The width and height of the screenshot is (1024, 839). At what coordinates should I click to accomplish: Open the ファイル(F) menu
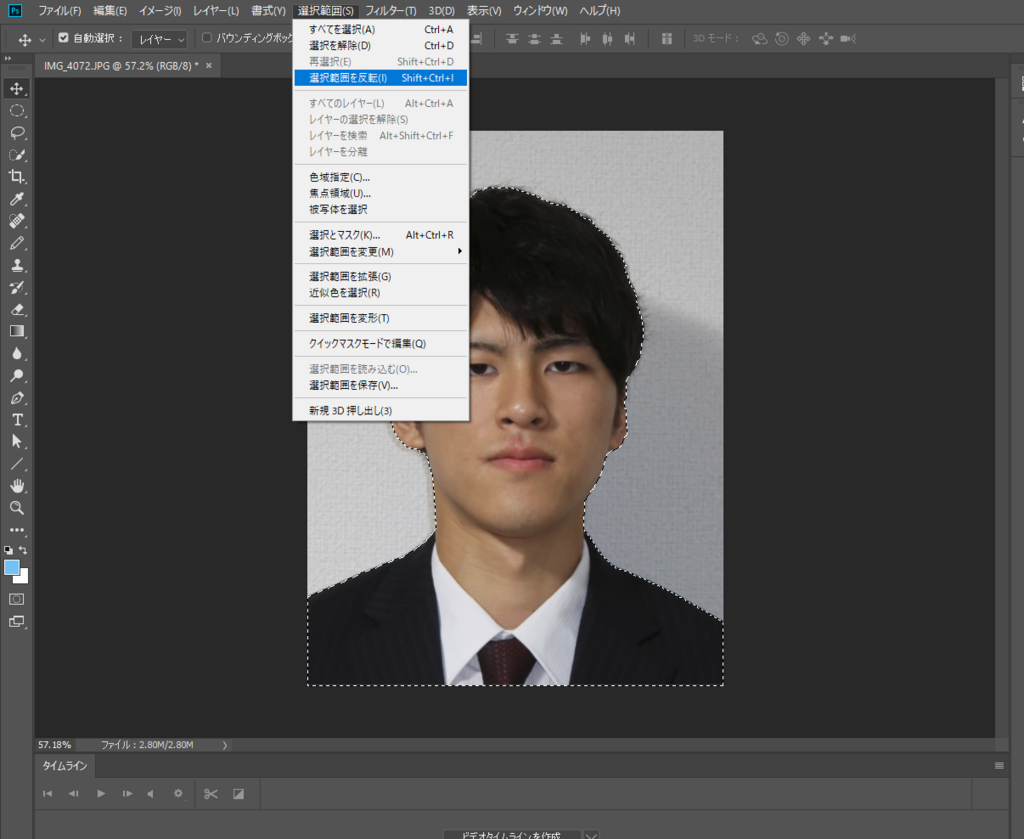click(59, 11)
